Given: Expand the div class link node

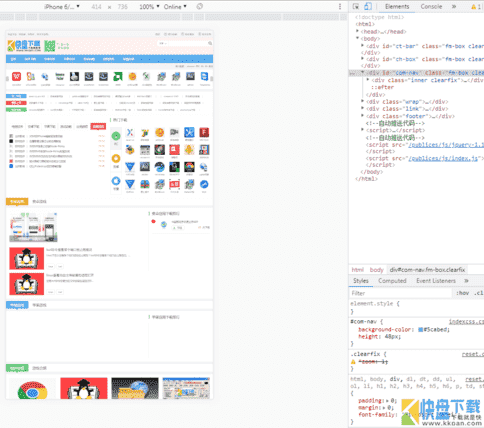Looking at the screenshot, I should pos(363,108).
